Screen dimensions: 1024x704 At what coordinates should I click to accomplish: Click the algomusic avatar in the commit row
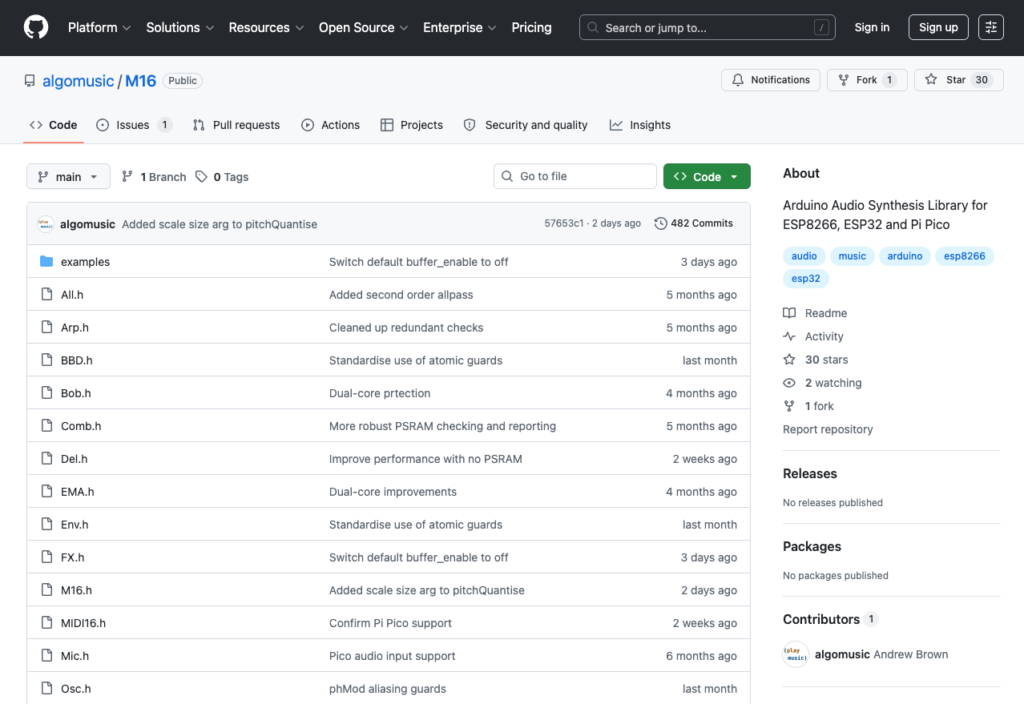click(46, 224)
